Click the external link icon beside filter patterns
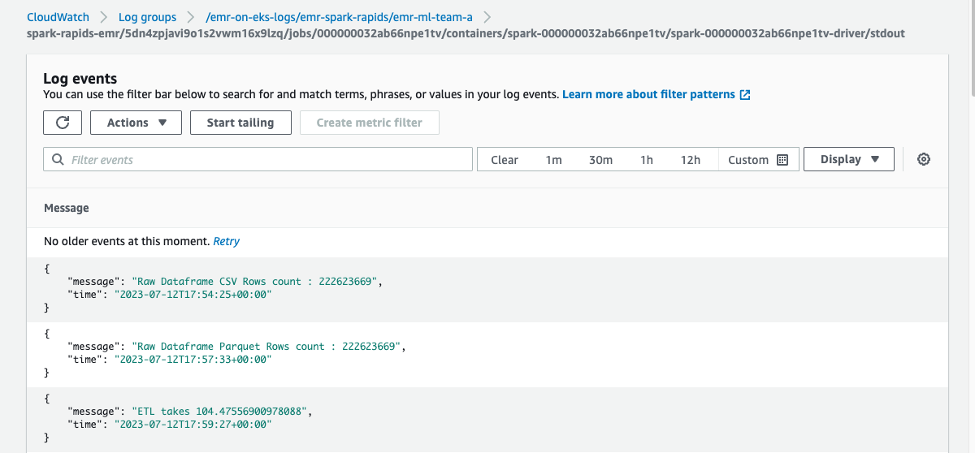The width and height of the screenshot is (977, 454). (745, 95)
